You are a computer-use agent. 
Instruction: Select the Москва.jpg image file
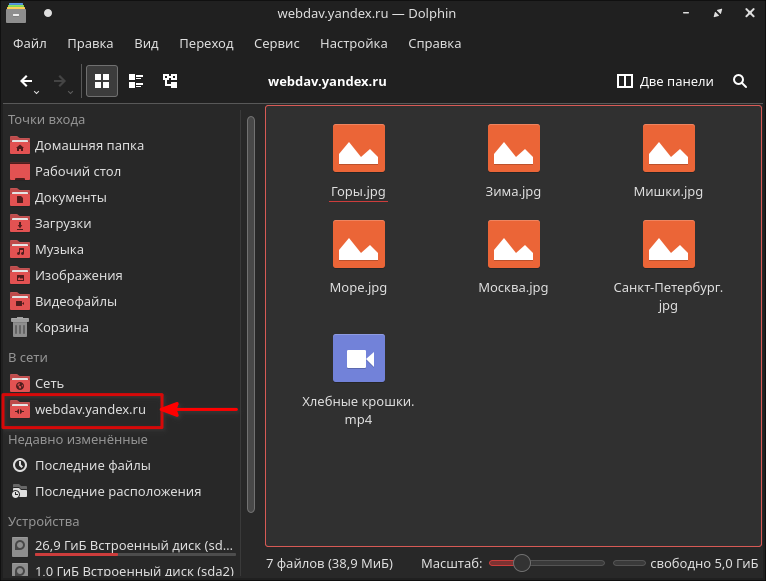pyautogui.click(x=513, y=258)
